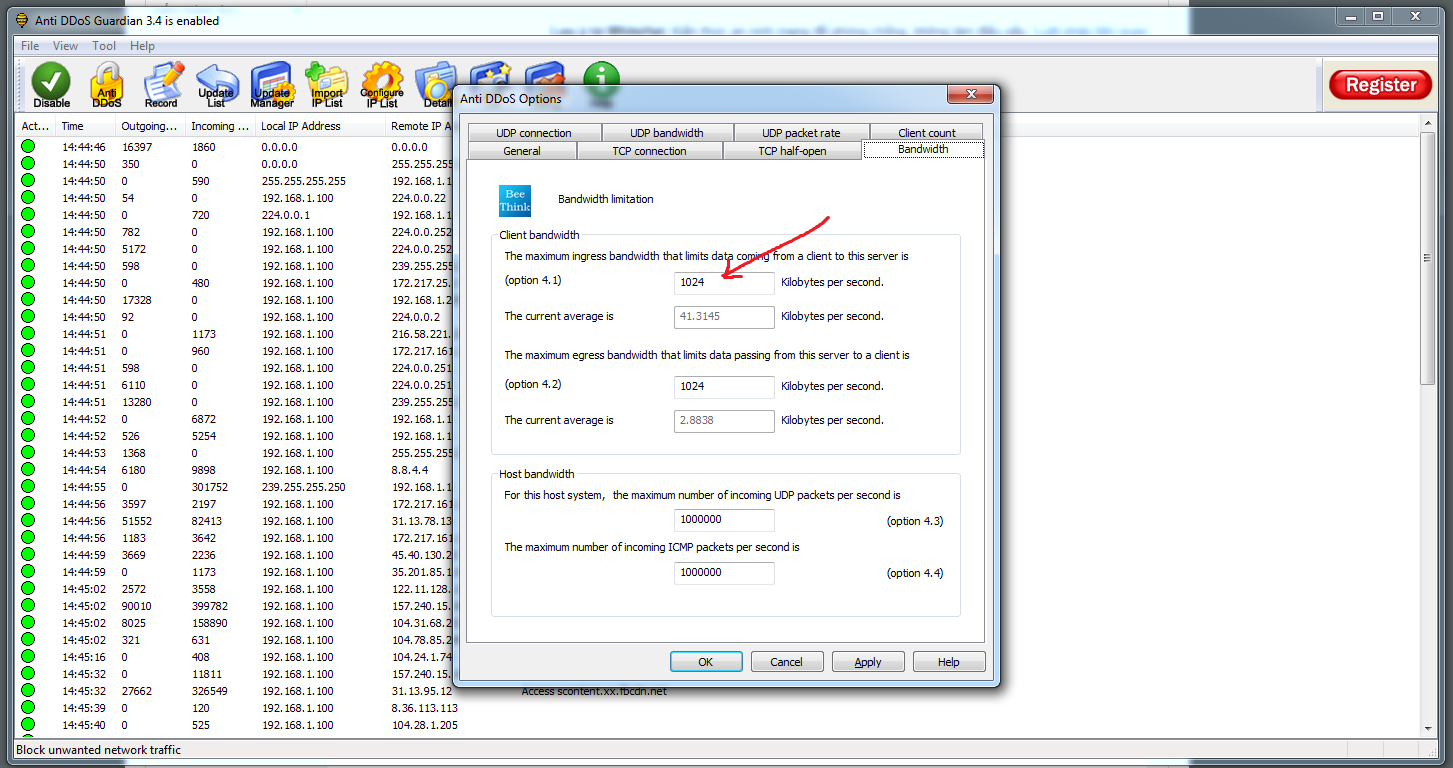Click the BeeThink logo in options dialog
This screenshot has height=768, width=1453.
coord(515,200)
